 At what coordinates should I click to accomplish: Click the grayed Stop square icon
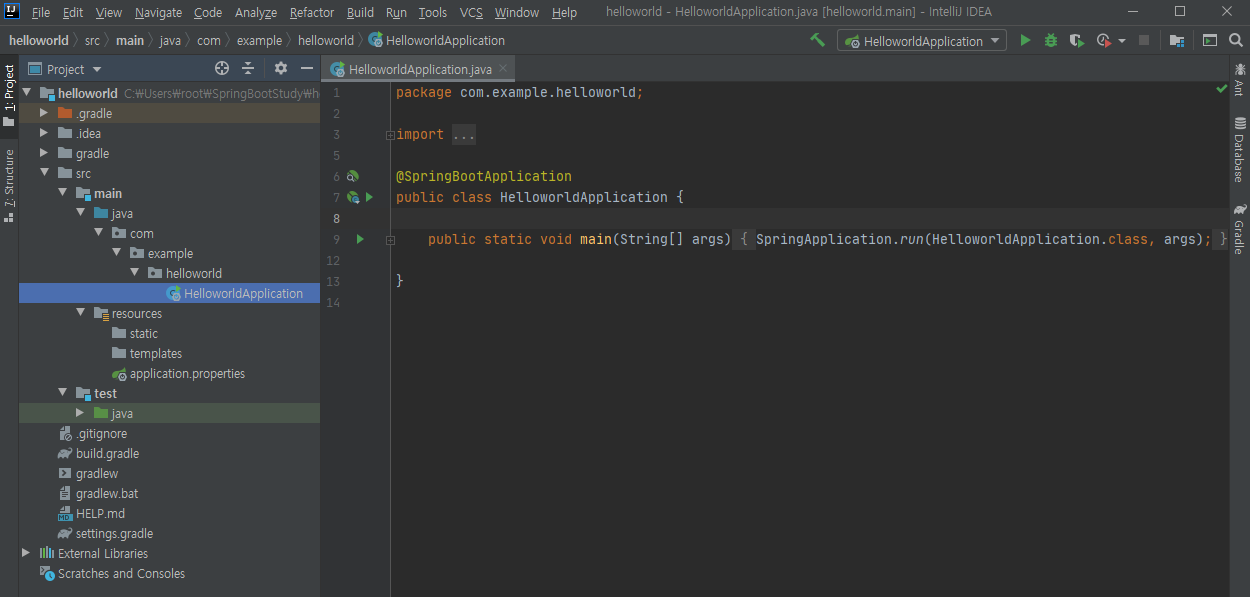1144,40
